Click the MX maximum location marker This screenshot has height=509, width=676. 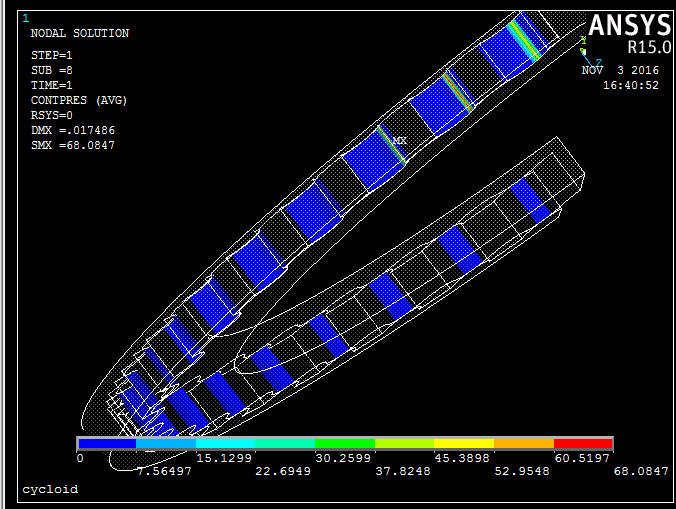point(400,141)
